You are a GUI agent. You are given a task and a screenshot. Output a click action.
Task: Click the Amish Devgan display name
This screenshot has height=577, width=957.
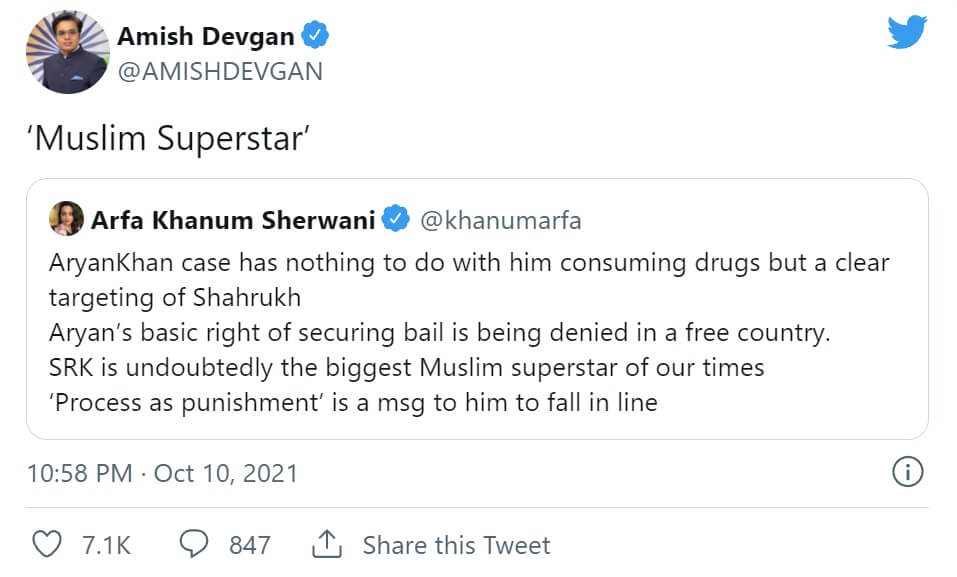[x=206, y=37]
